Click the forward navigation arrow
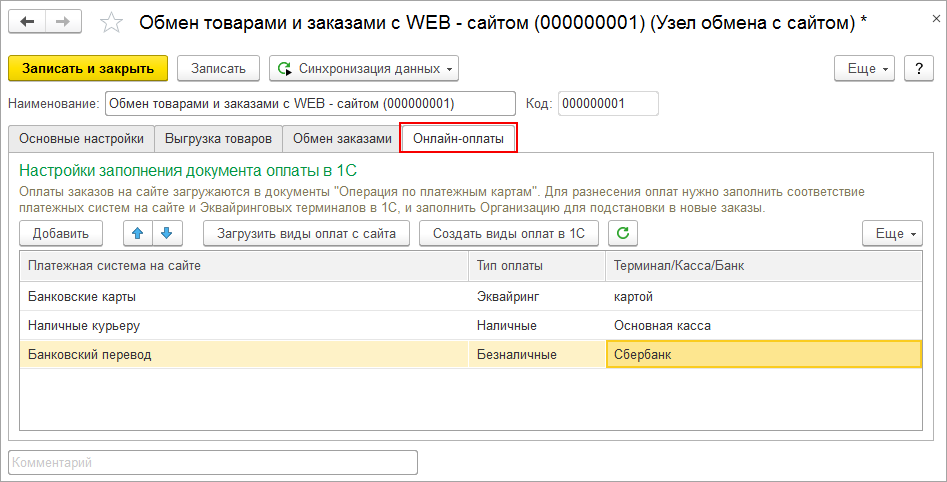The height and width of the screenshot is (482, 947). (x=64, y=21)
